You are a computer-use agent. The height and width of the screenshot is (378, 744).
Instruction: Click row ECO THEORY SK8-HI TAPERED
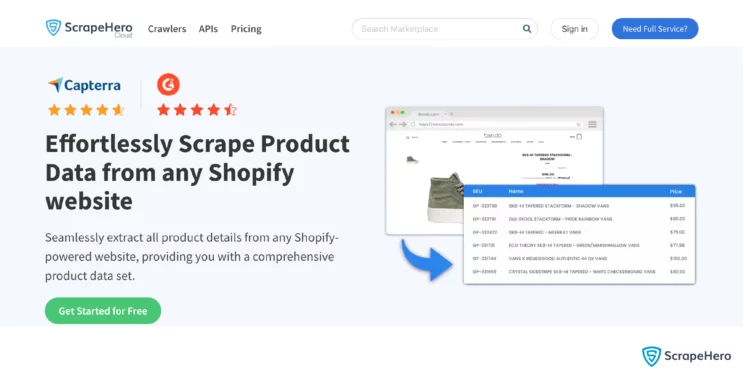(579, 245)
